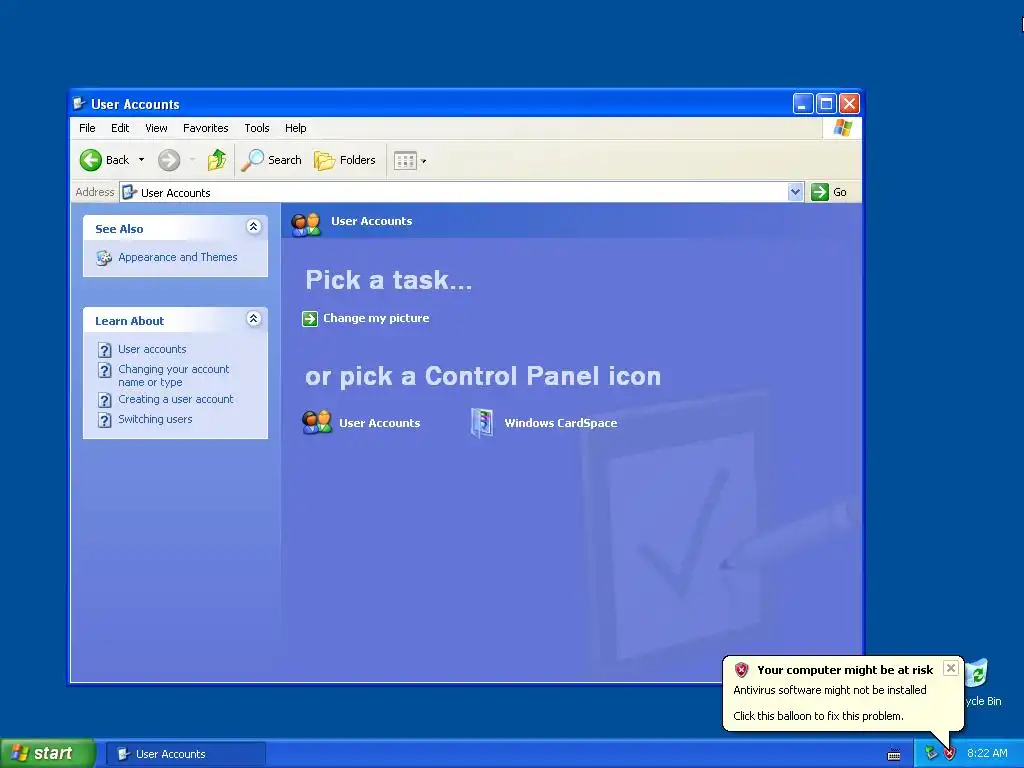This screenshot has height=768, width=1024.
Task: Open the File menu
Action: click(87, 128)
